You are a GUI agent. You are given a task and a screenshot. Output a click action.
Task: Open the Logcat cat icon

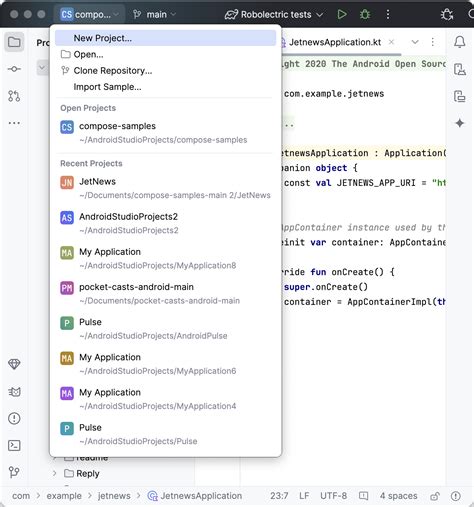click(14, 392)
